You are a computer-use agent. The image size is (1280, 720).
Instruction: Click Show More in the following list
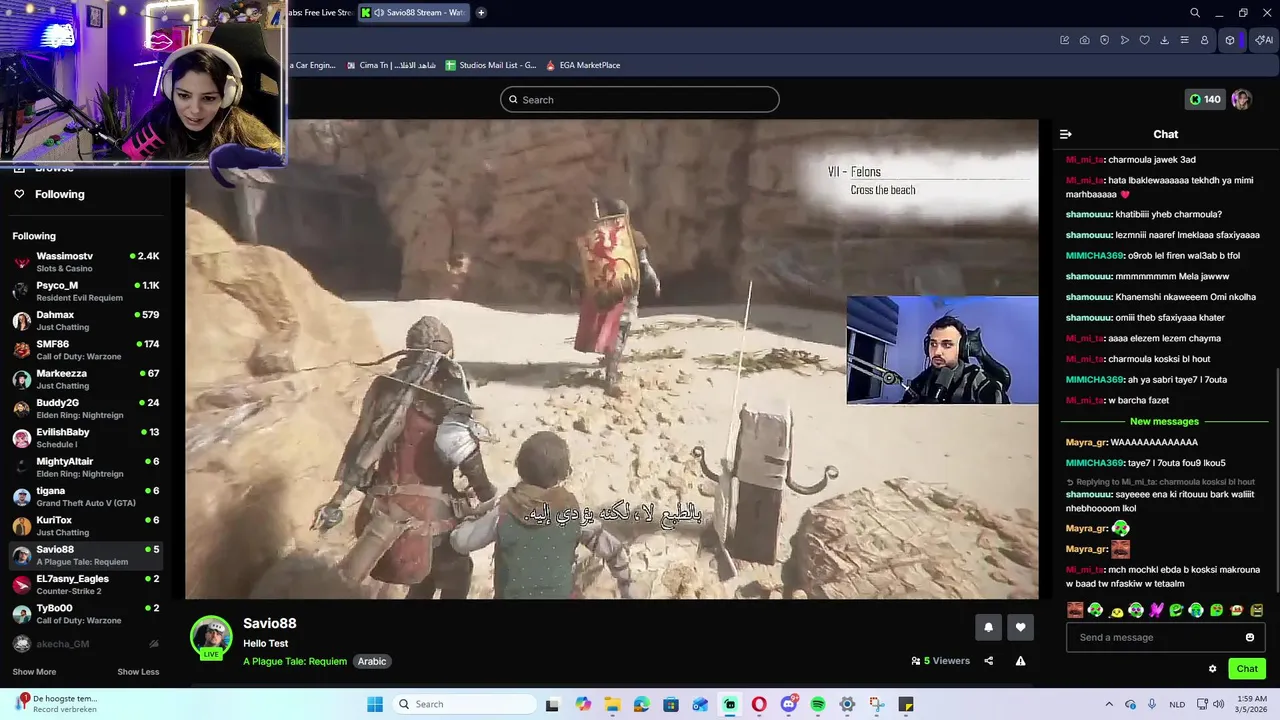[34, 671]
